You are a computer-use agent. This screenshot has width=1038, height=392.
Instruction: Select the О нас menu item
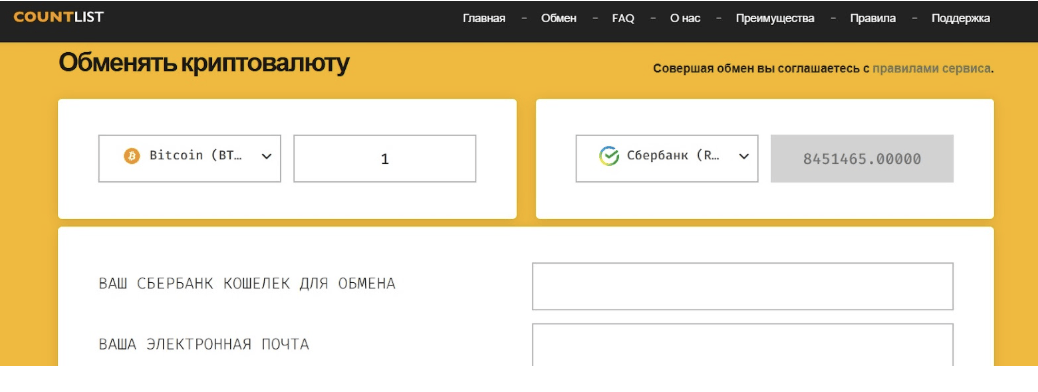[x=685, y=19]
